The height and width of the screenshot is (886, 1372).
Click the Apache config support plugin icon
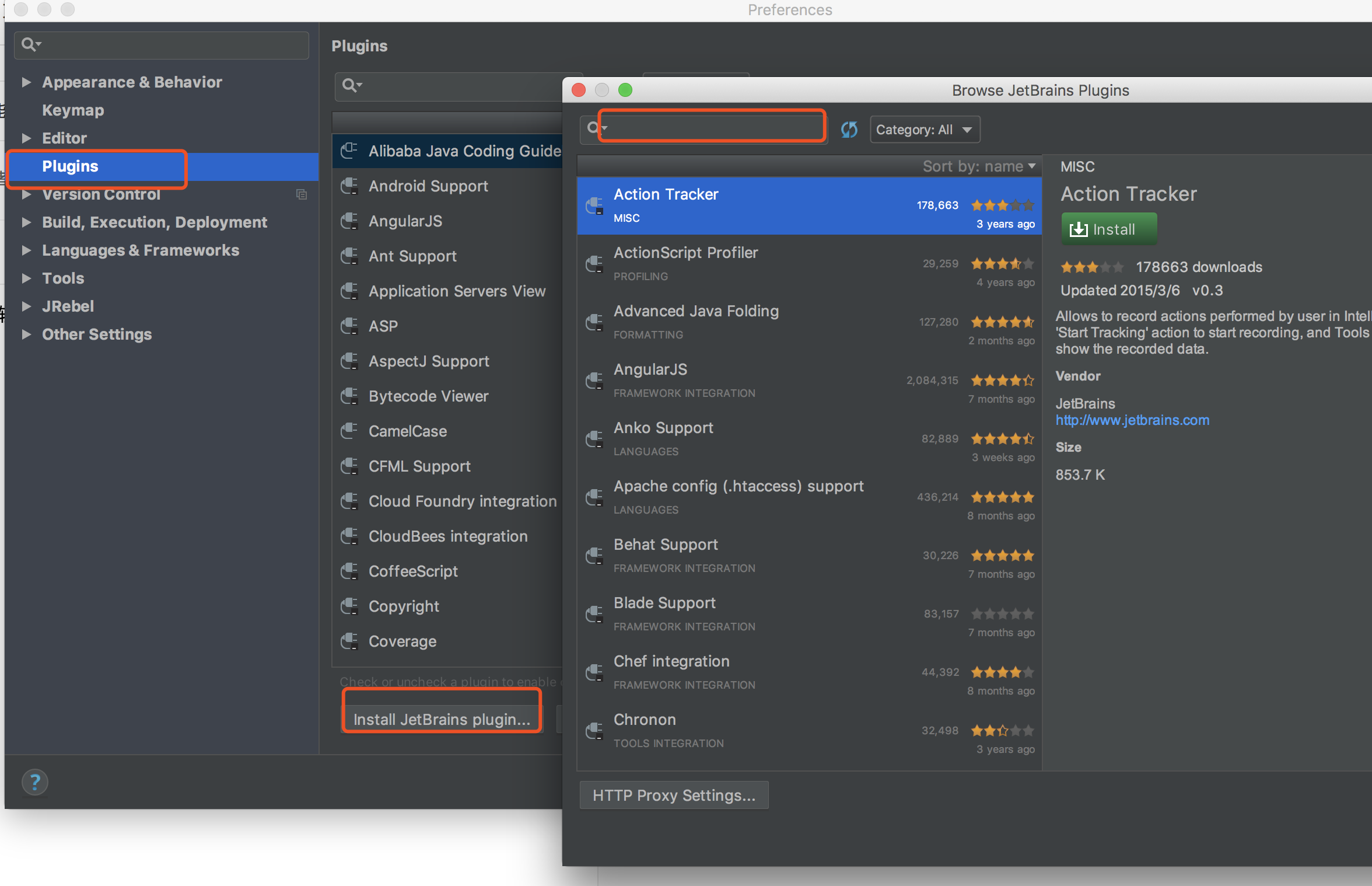(x=594, y=498)
